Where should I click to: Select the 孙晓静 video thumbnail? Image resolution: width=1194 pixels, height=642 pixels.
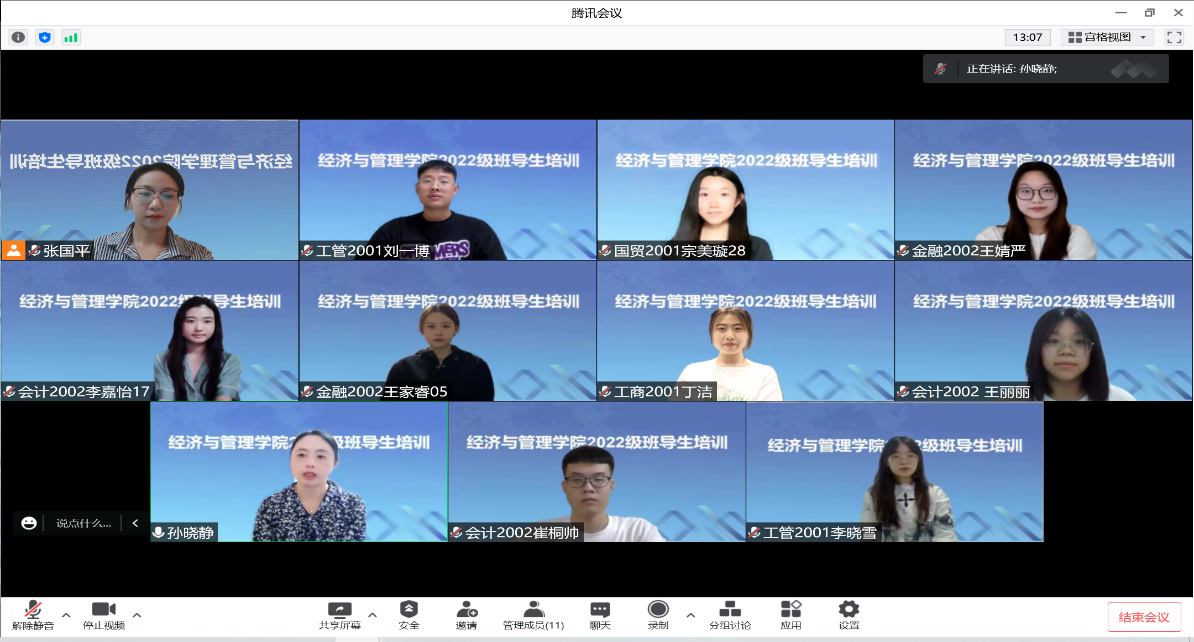tap(299, 472)
